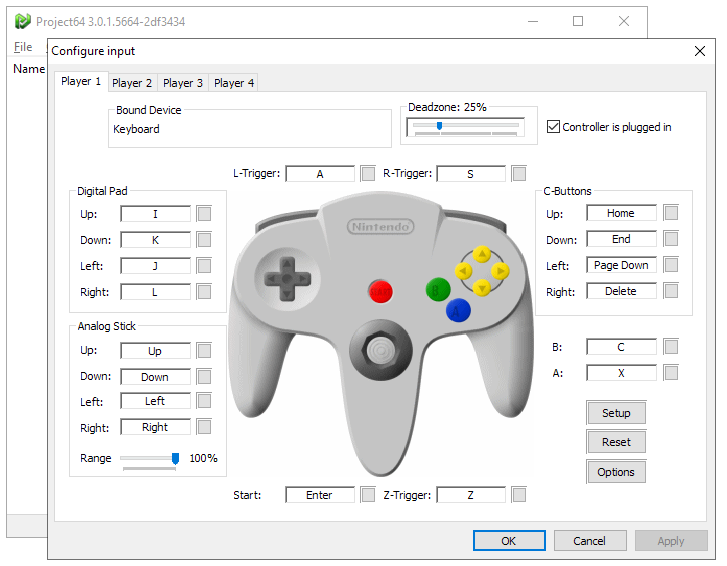Viewport: 727px width, 566px height.
Task: Click square button beside Analog Stick Up
Action: (x=204, y=350)
